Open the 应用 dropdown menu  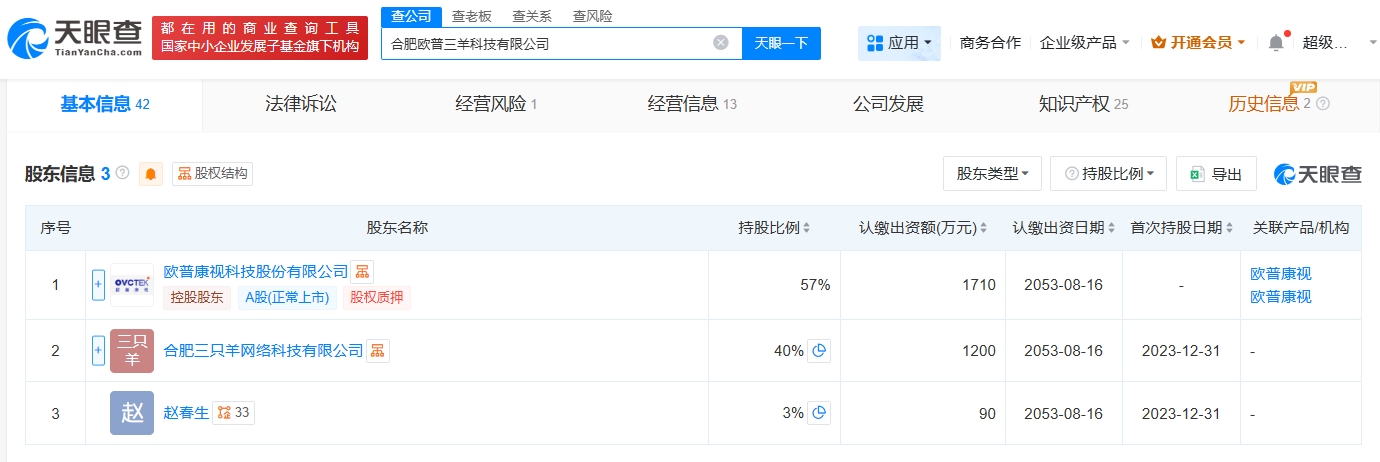[899, 43]
